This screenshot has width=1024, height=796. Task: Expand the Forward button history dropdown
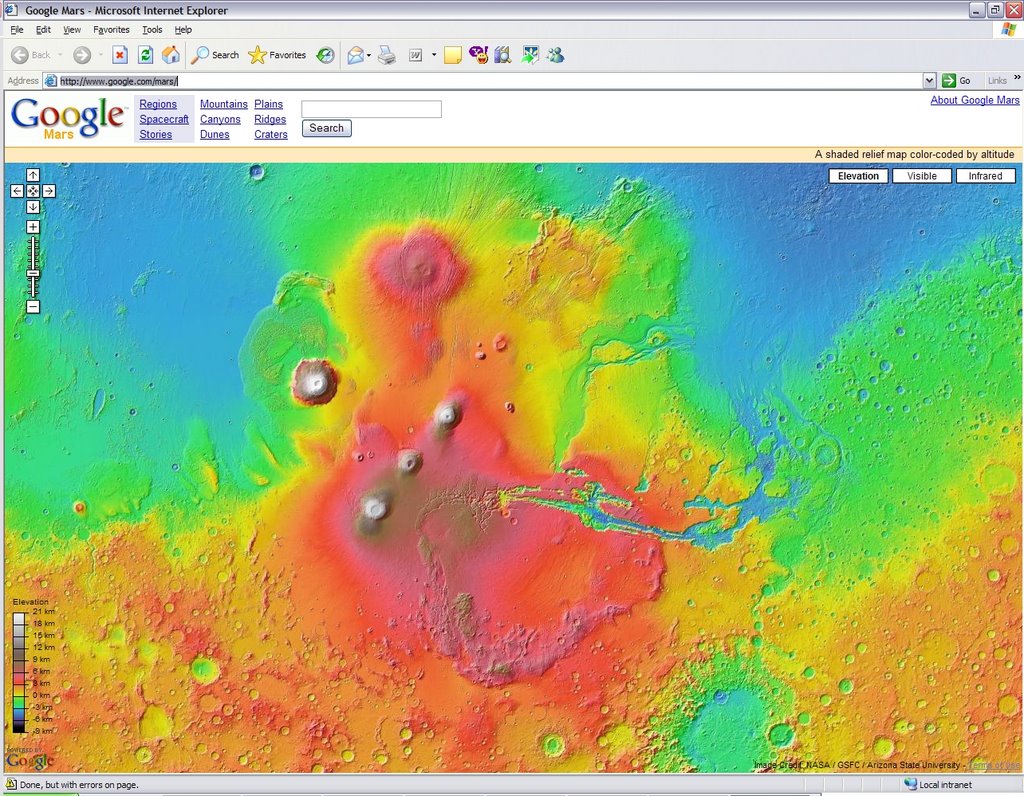pyautogui.click(x=101, y=55)
